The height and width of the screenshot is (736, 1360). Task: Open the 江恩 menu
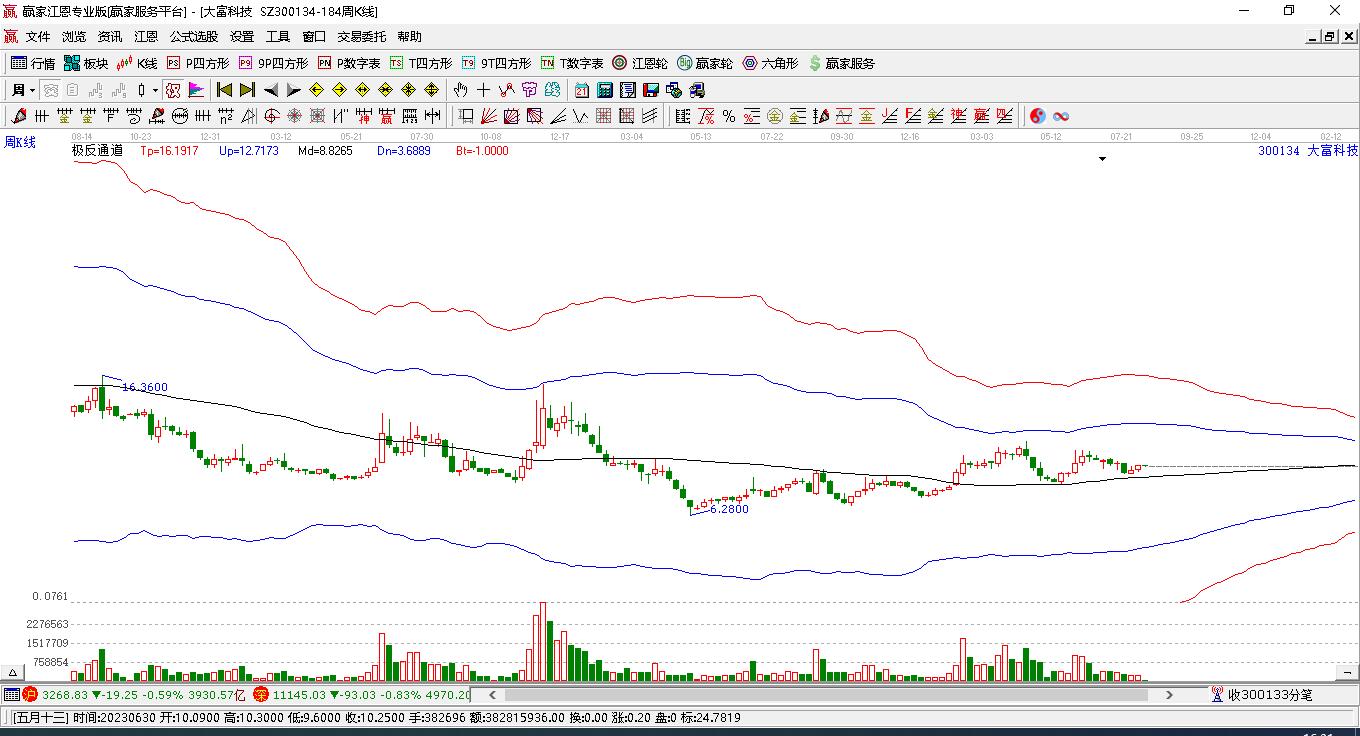coord(146,36)
